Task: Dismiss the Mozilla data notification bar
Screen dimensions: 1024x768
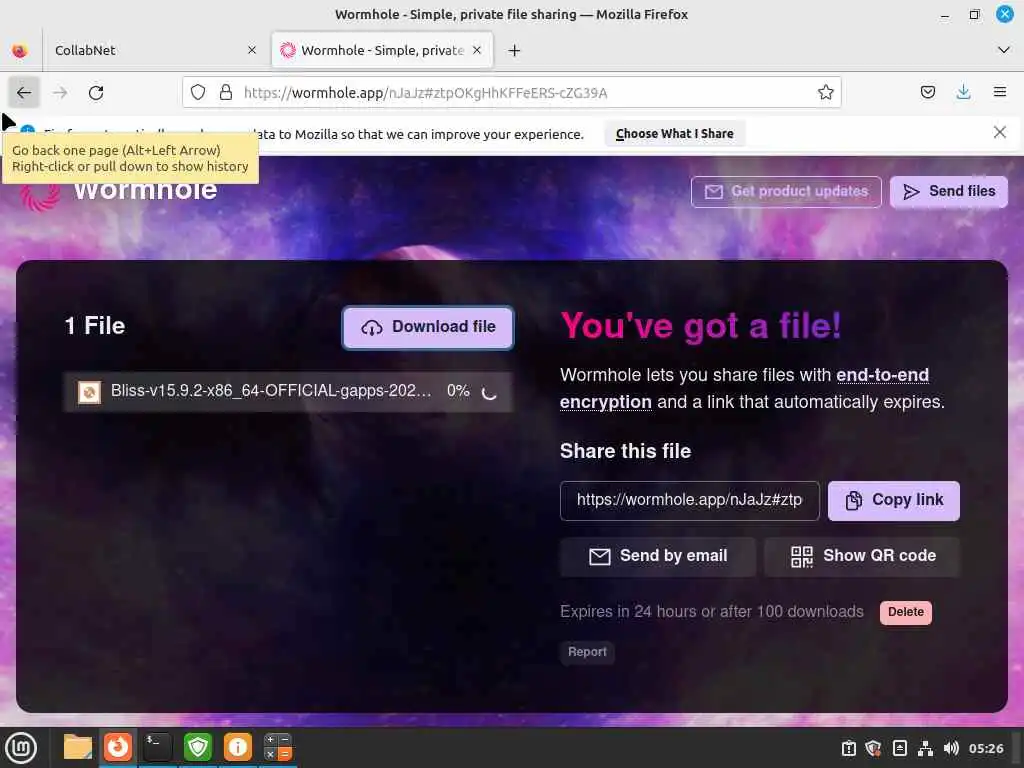Action: pos(999,133)
